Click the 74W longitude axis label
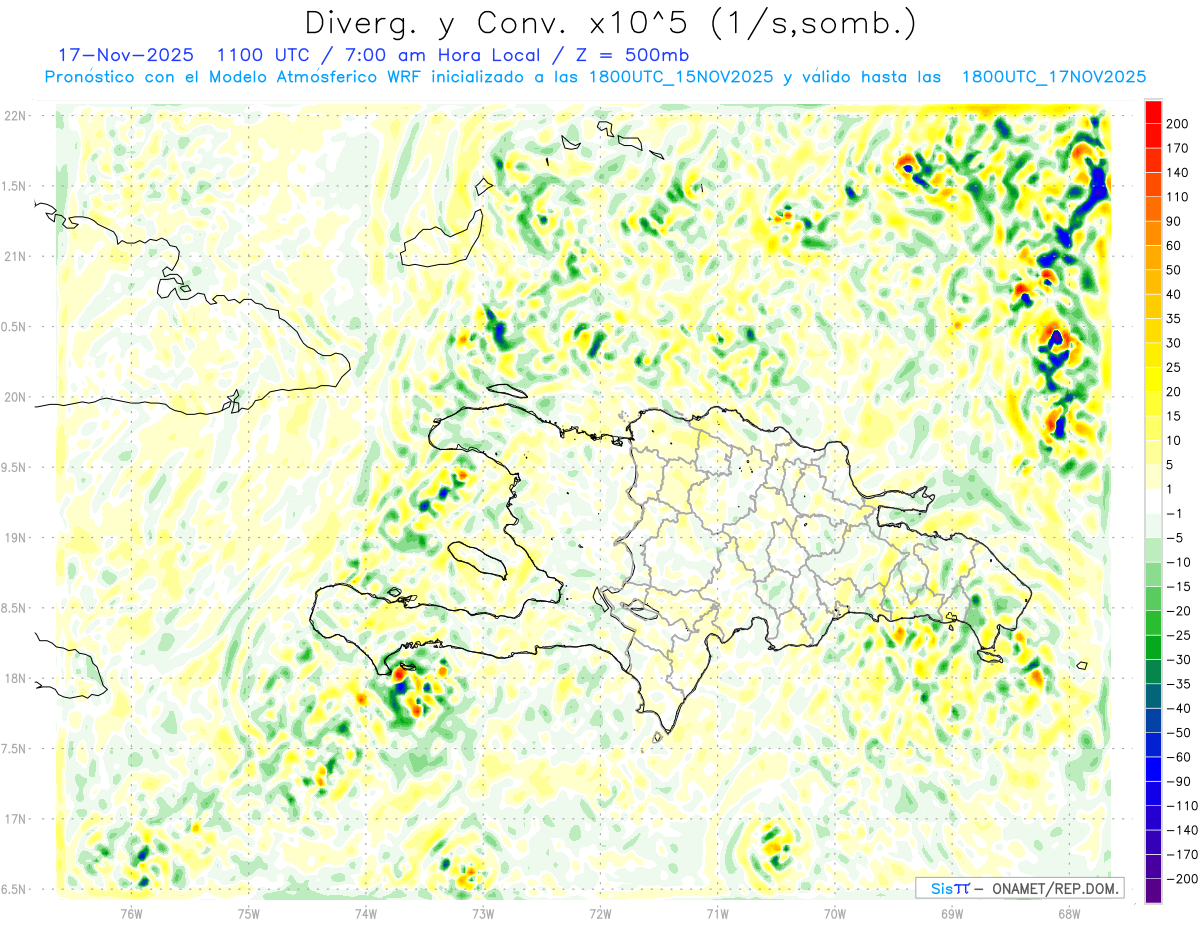The image size is (1200, 927). 366,913
